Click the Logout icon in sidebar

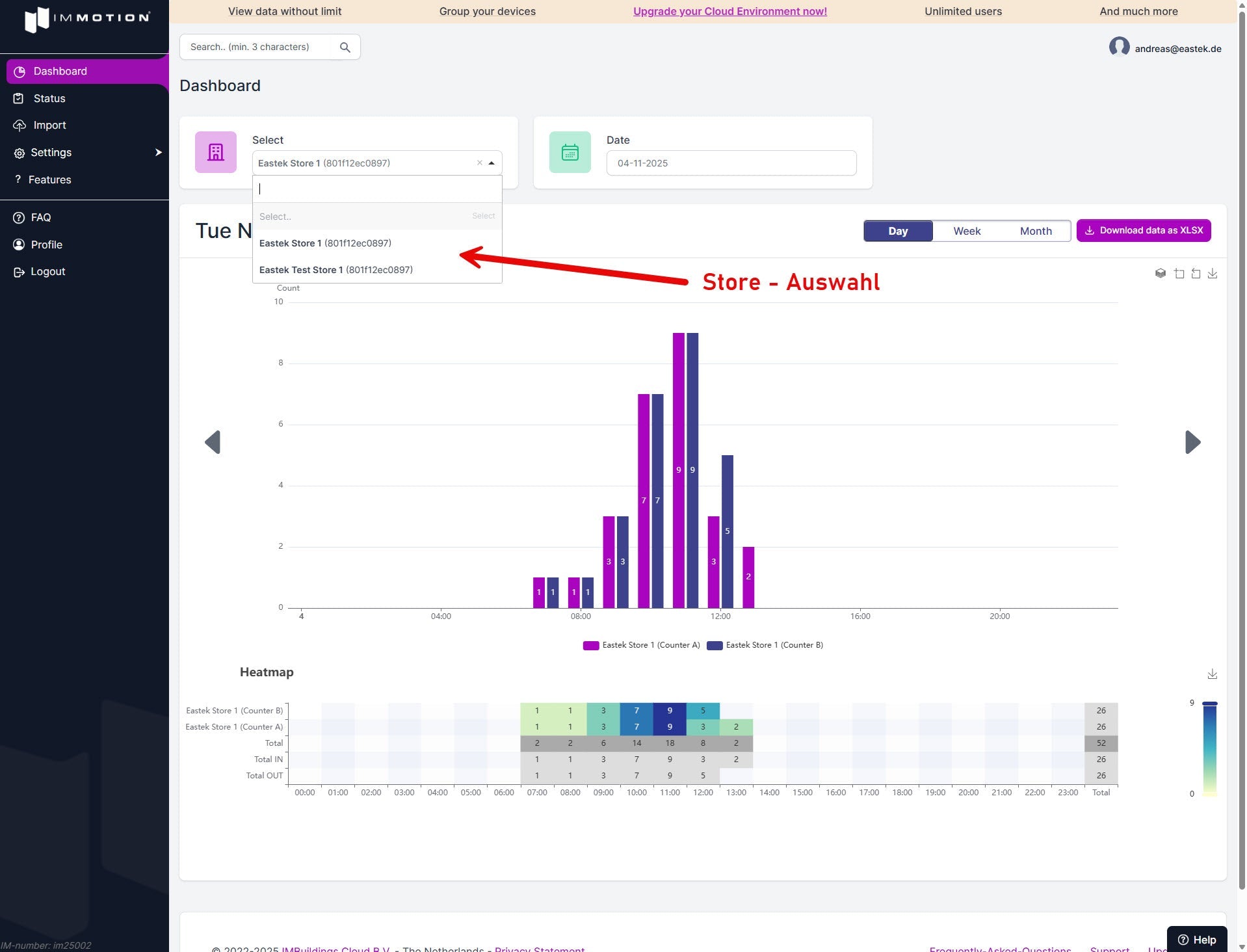[x=18, y=271]
